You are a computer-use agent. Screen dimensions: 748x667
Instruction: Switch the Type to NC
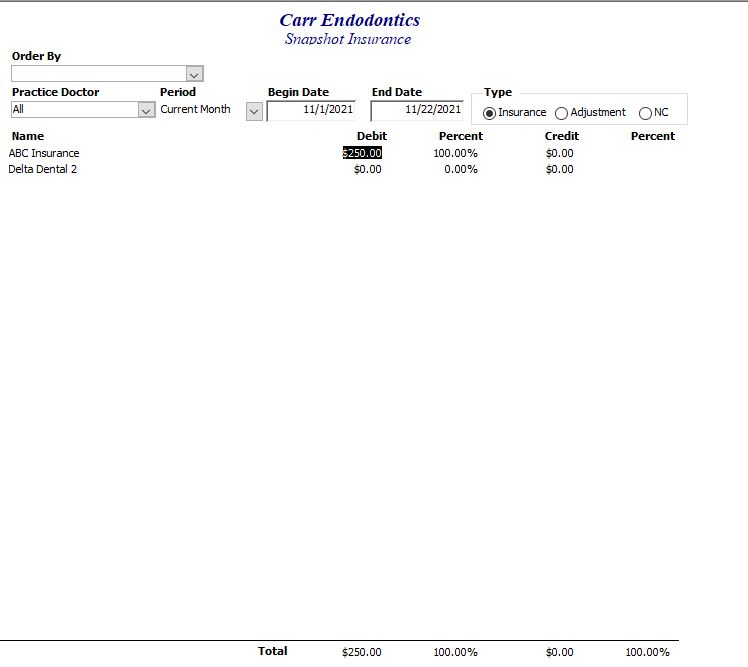click(645, 113)
